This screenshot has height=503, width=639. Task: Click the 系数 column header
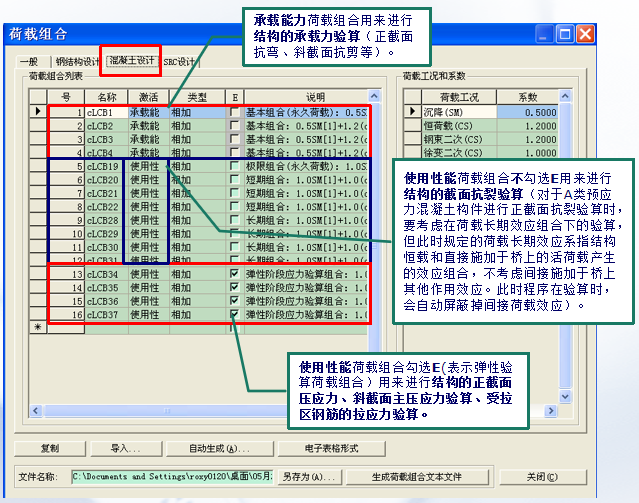[528, 97]
